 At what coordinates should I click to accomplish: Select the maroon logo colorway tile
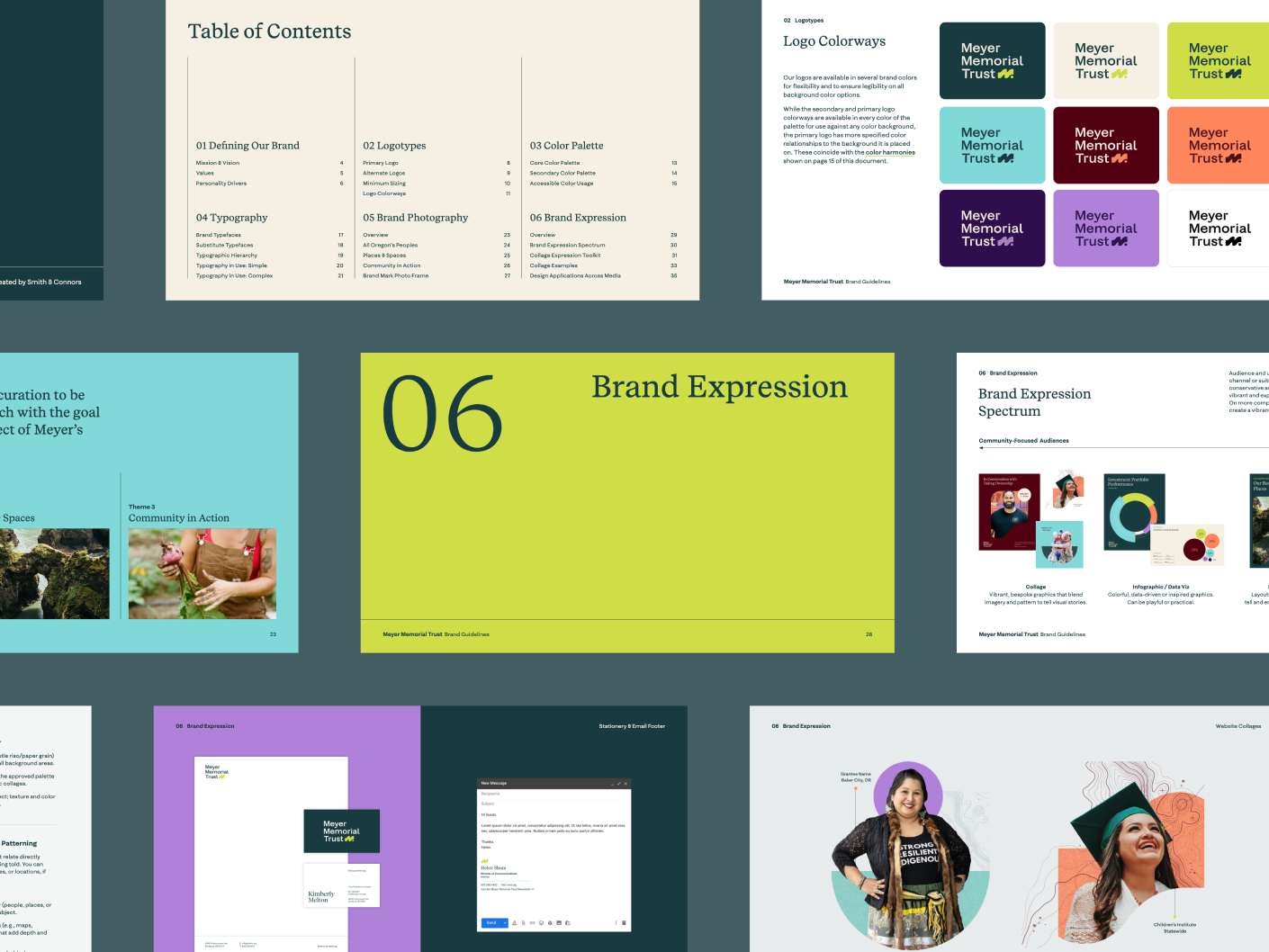click(x=1106, y=145)
